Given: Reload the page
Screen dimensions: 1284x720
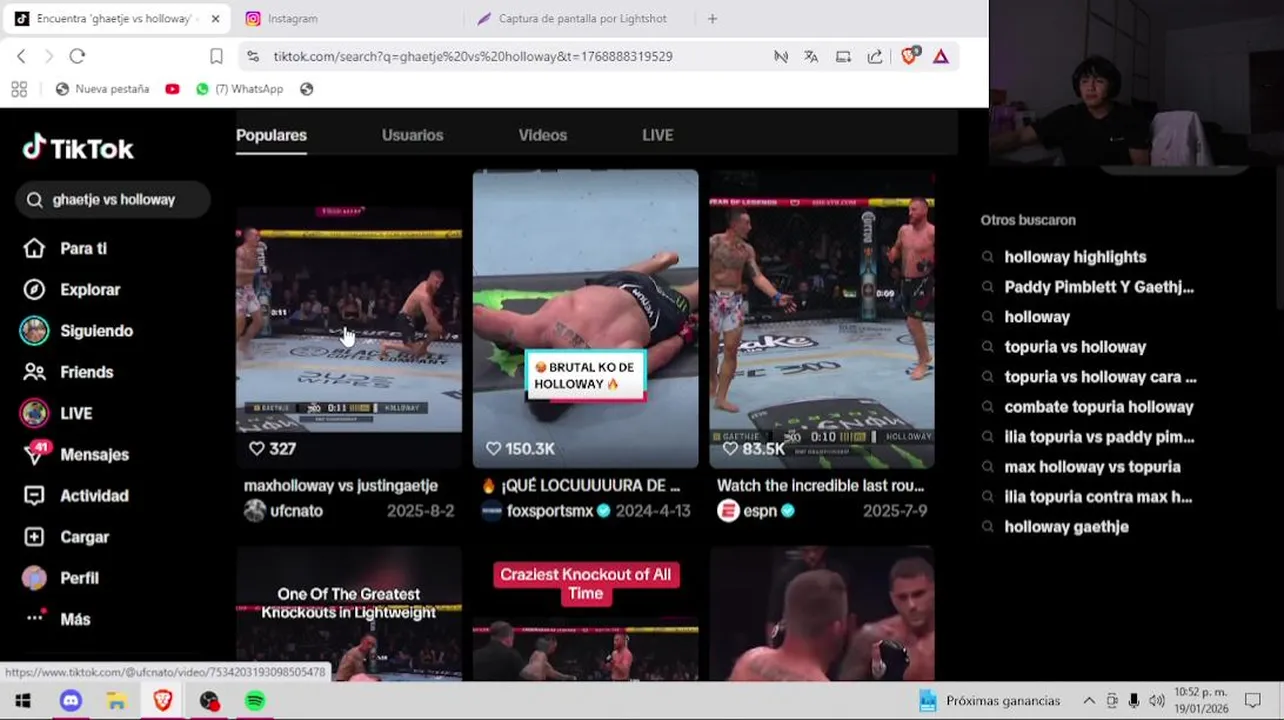Looking at the screenshot, I should (77, 56).
